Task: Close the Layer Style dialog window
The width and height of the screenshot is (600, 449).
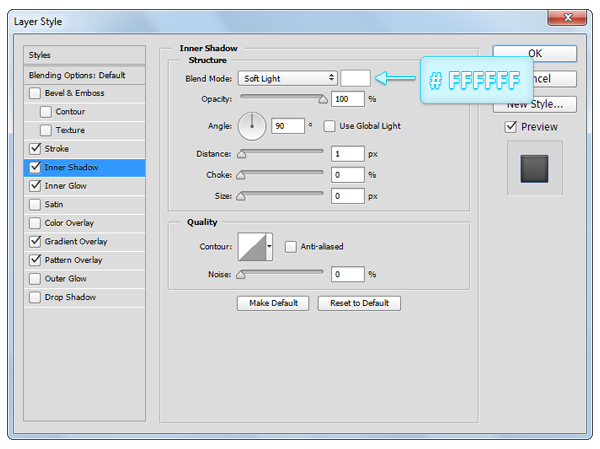Action: (x=567, y=19)
